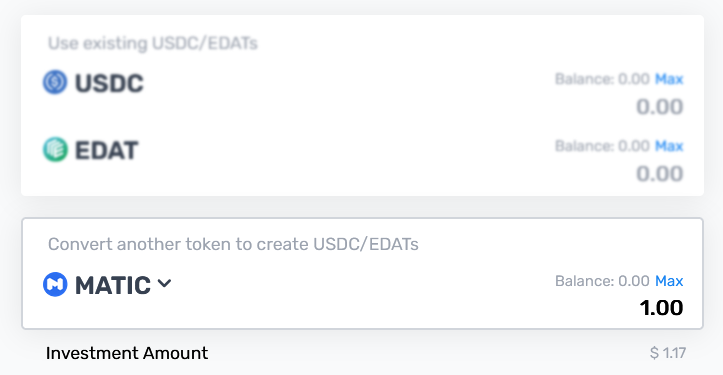Click the MATIC token icon
Screen dimensions: 723x375
[55, 284]
